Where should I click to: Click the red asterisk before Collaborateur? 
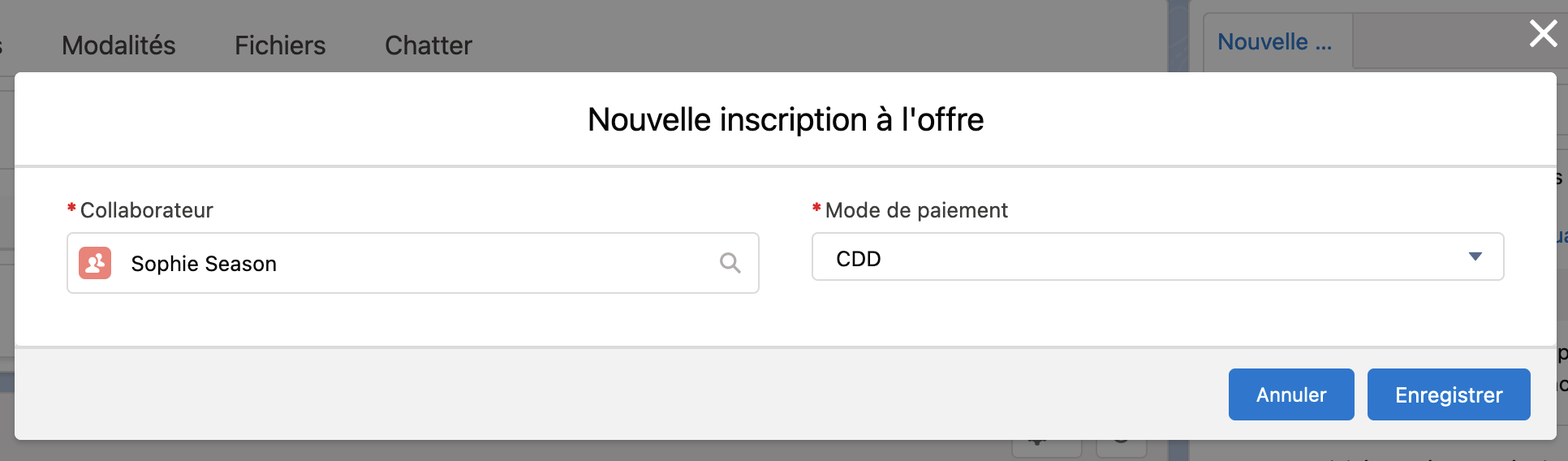[71, 209]
